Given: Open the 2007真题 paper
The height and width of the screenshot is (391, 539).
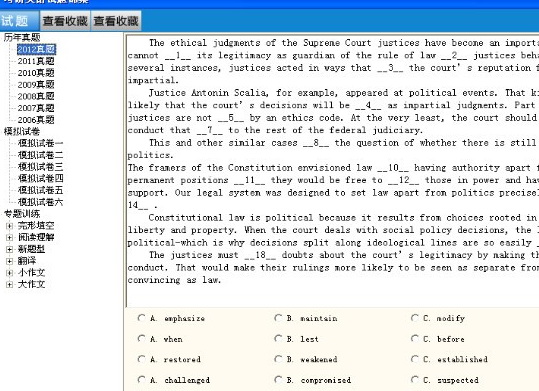Looking at the screenshot, I should 36,108.
